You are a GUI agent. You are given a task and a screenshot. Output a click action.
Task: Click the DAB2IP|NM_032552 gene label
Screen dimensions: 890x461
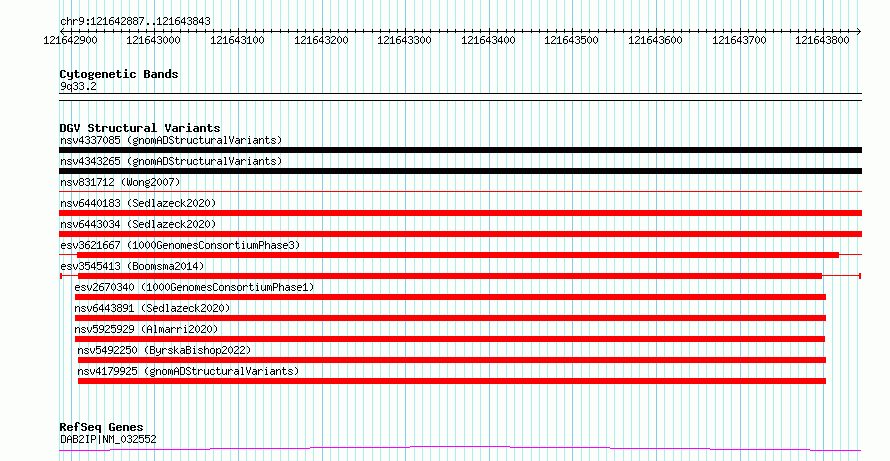108,439
